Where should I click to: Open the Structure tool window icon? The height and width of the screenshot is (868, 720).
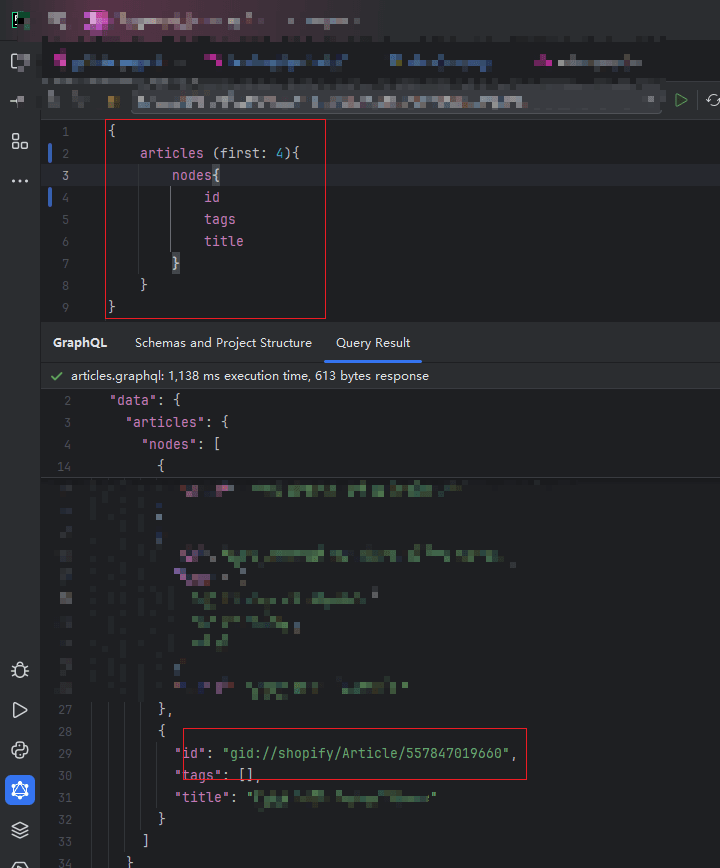(20, 140)
